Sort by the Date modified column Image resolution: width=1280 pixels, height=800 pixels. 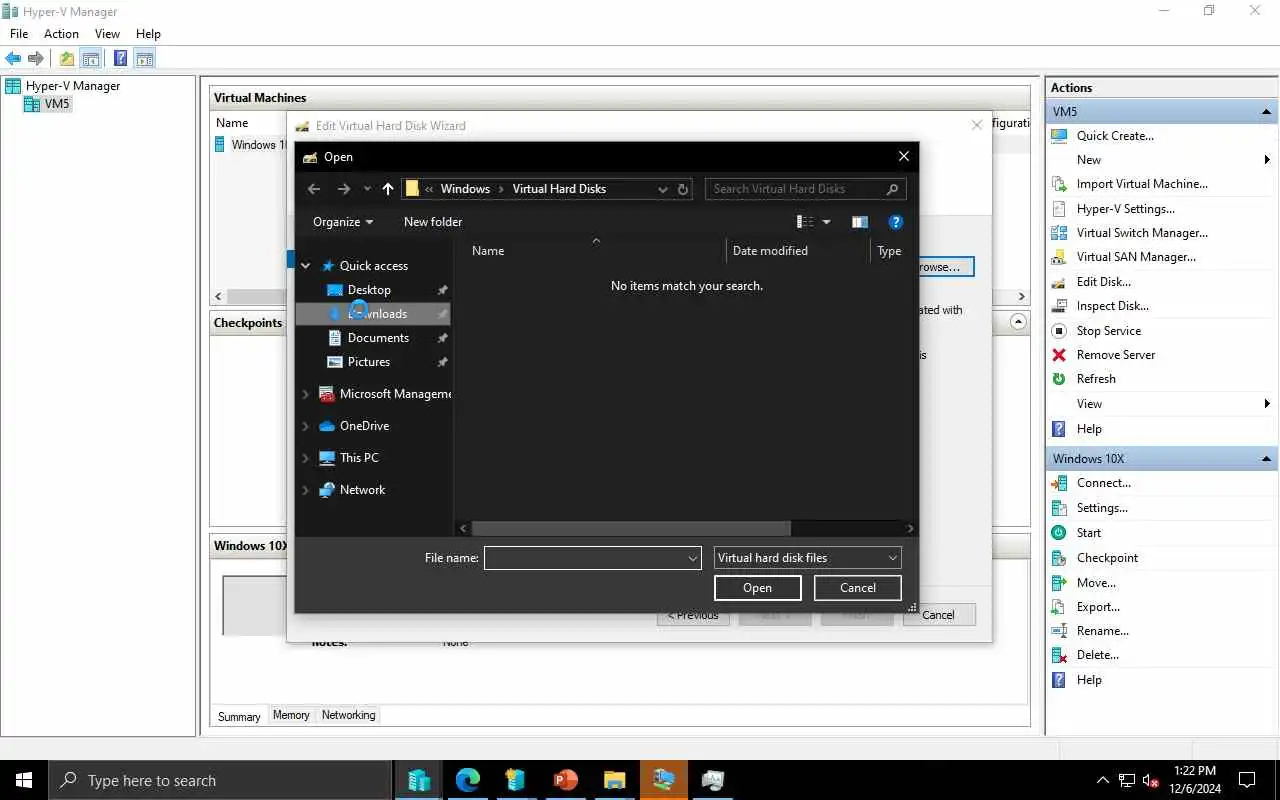(770, 251)
